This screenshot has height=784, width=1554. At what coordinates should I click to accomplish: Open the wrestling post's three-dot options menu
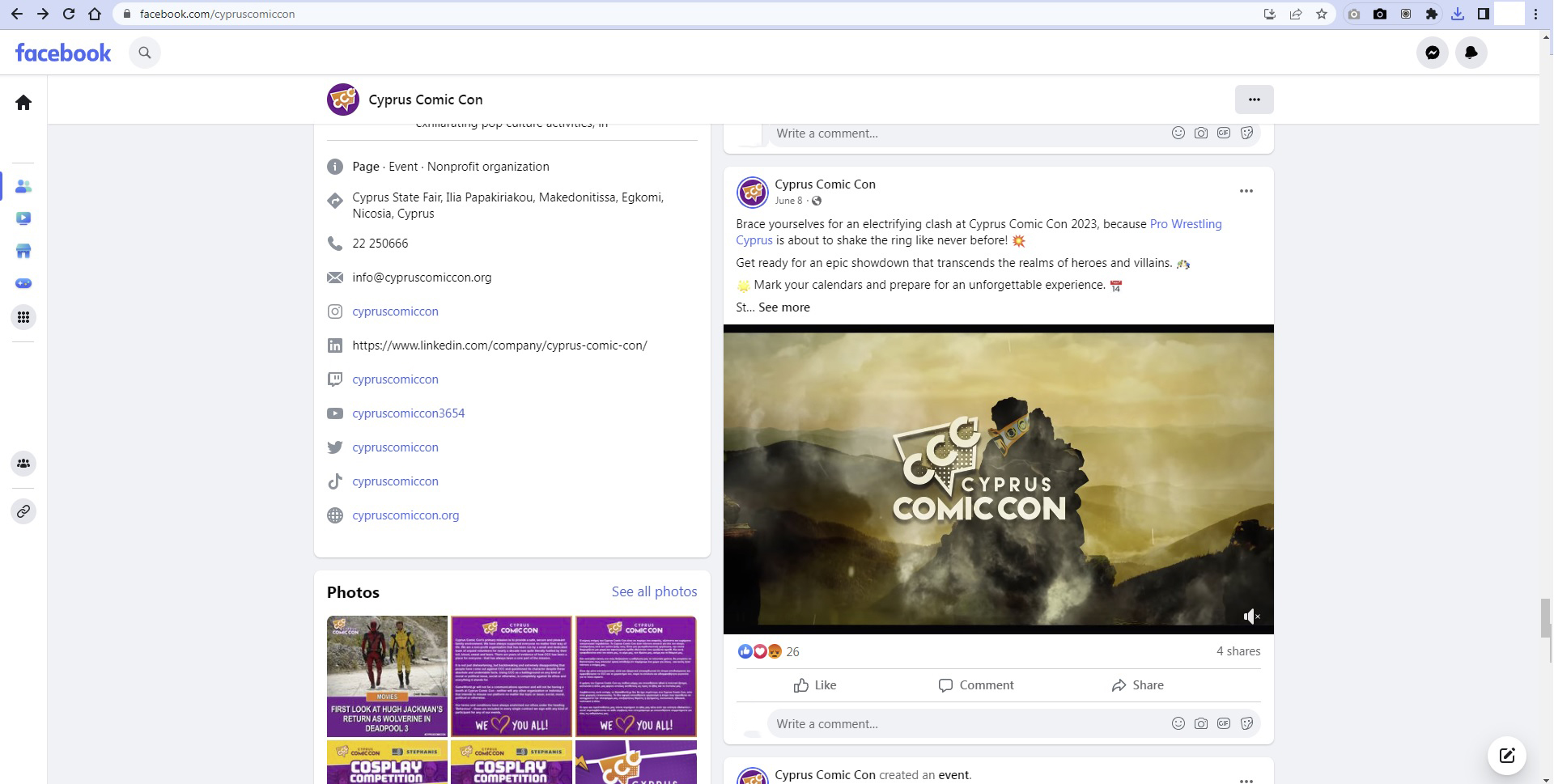click(x=1246, y=192)
